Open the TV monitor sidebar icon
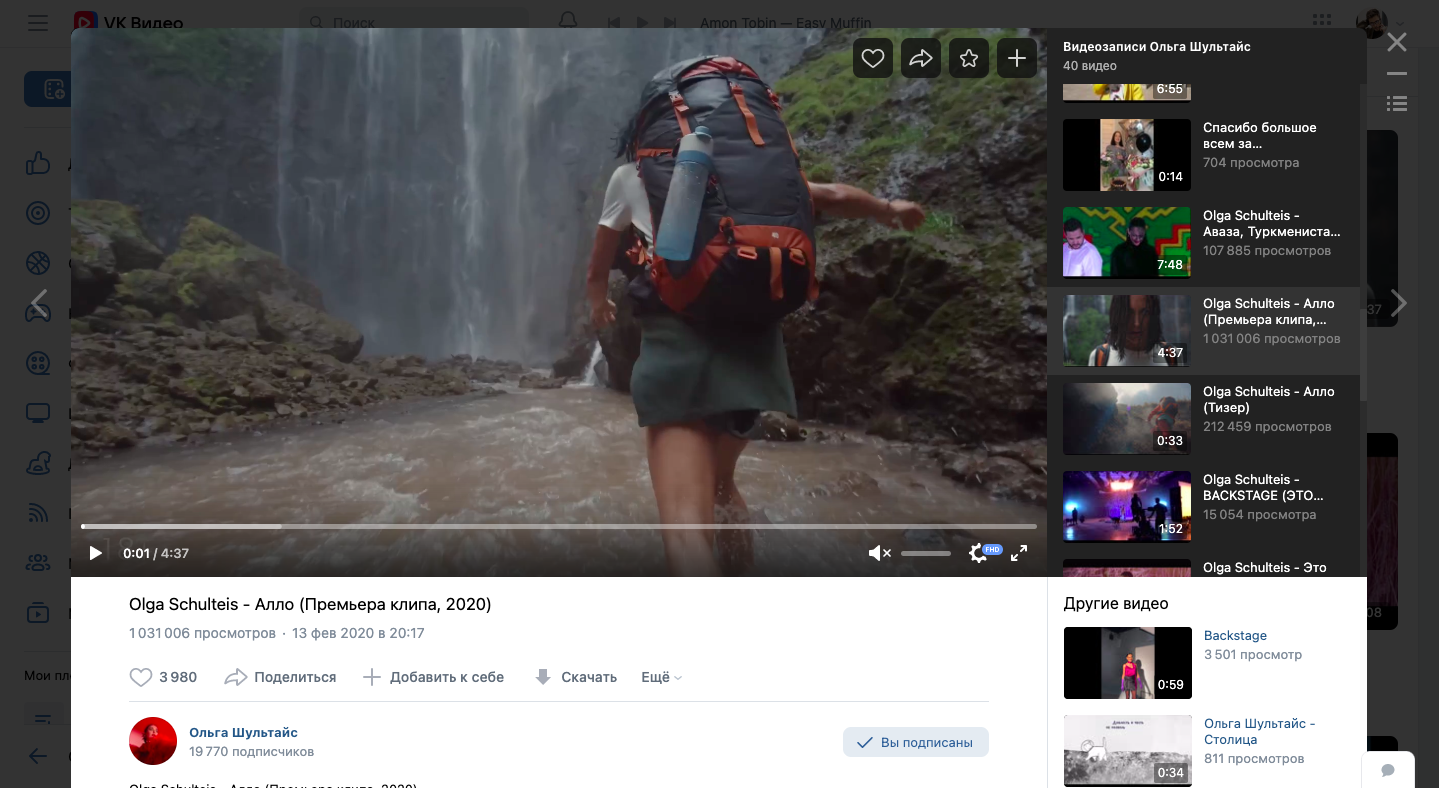This screenshot has height=788, width=1439. click(x=38, y=413)
